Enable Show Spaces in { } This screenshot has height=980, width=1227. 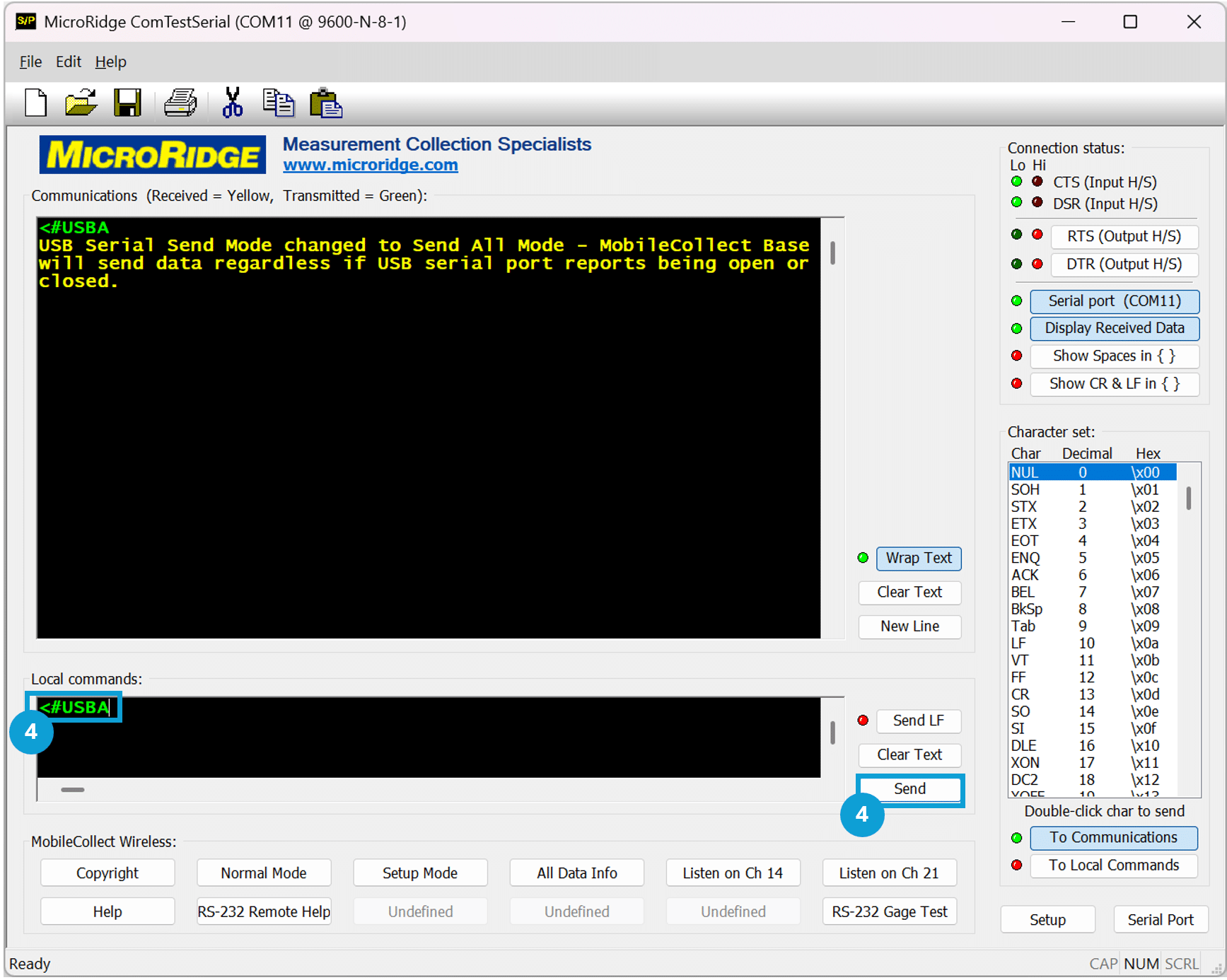pyautogui.click(x=1114, y=356)
